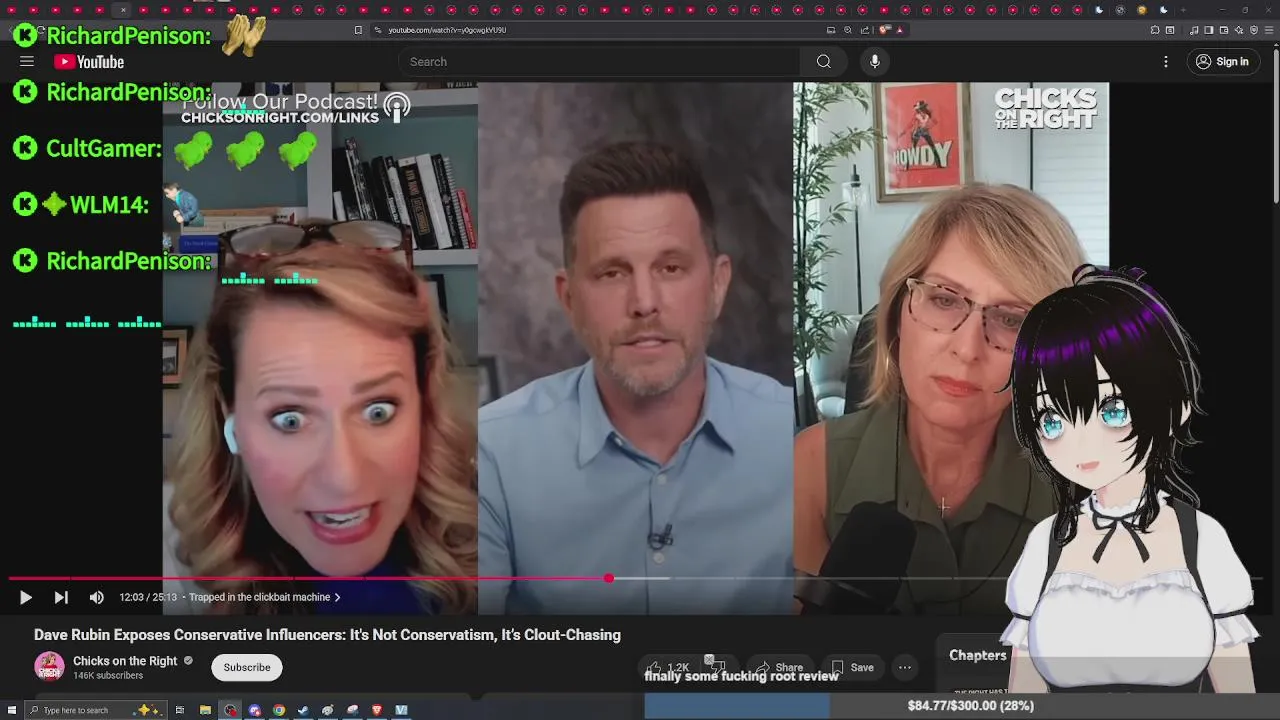Subscribe to Chicks on the Right
This screenshot has width=1280, height=720.
(x=247, y=667)
